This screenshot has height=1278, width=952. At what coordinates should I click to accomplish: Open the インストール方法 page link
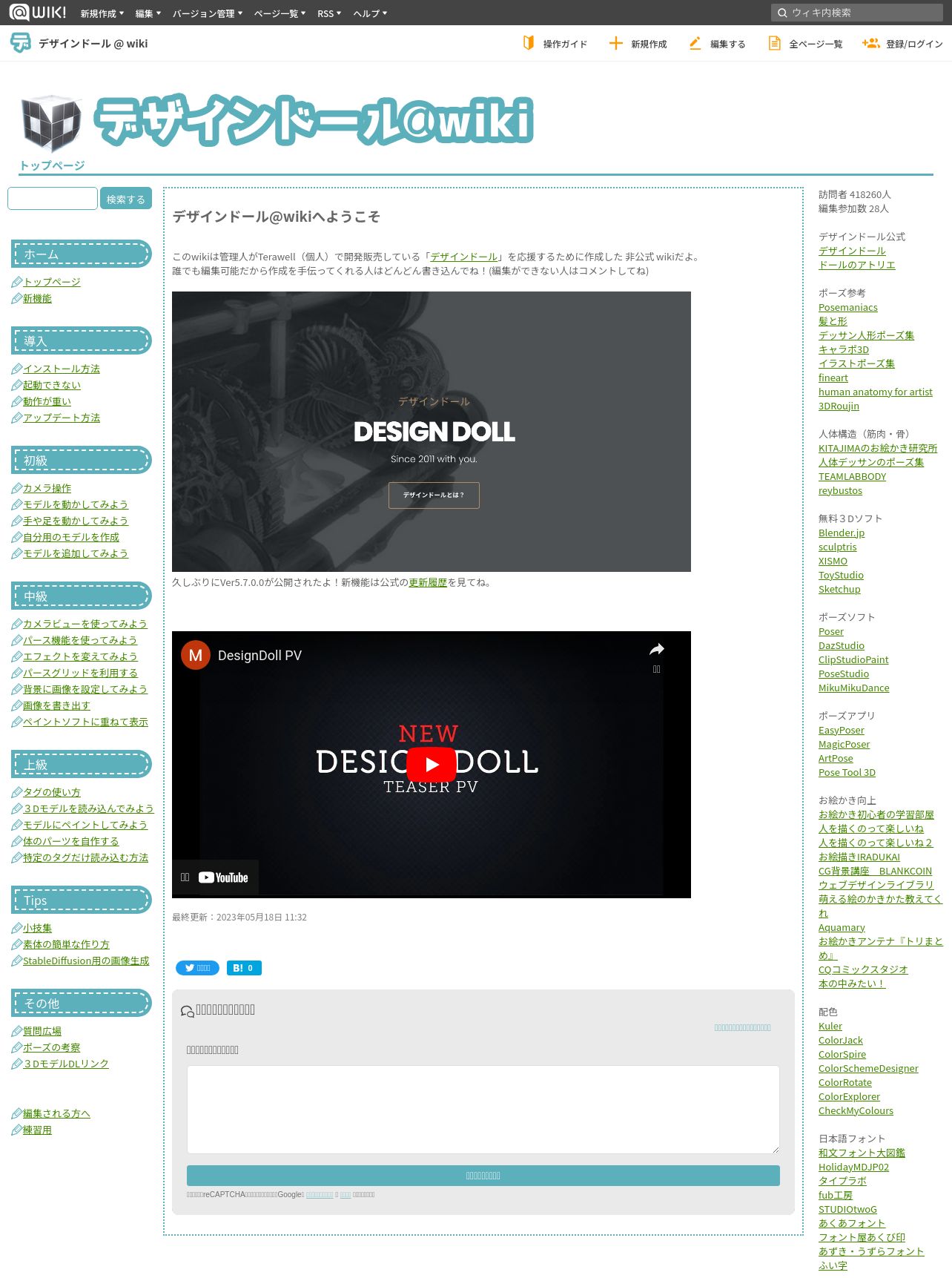(62, 369)
